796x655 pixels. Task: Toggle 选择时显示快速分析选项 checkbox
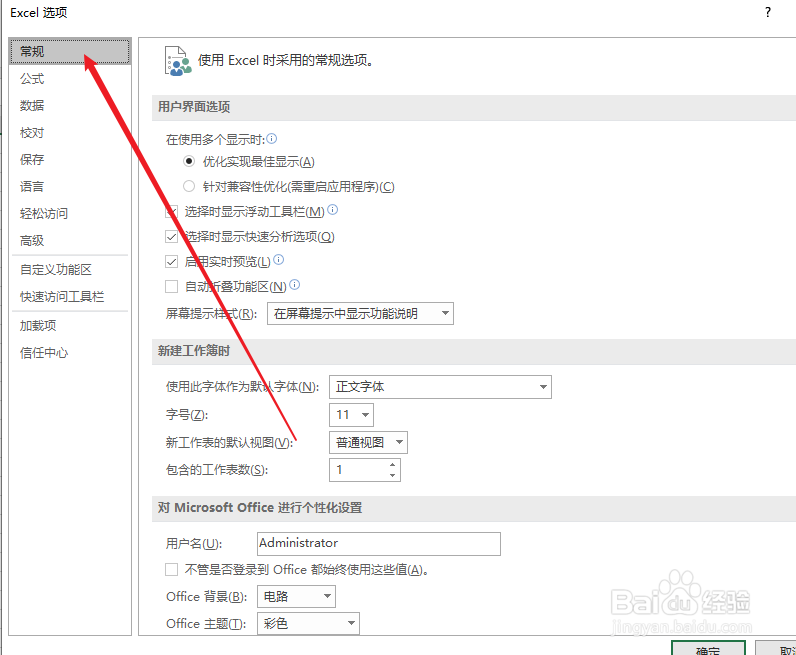click(x=172, y=237)
